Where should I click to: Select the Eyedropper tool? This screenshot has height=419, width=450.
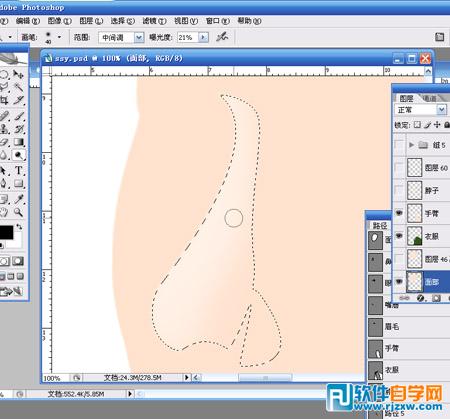pyautogui.click(x=19, y=199)
